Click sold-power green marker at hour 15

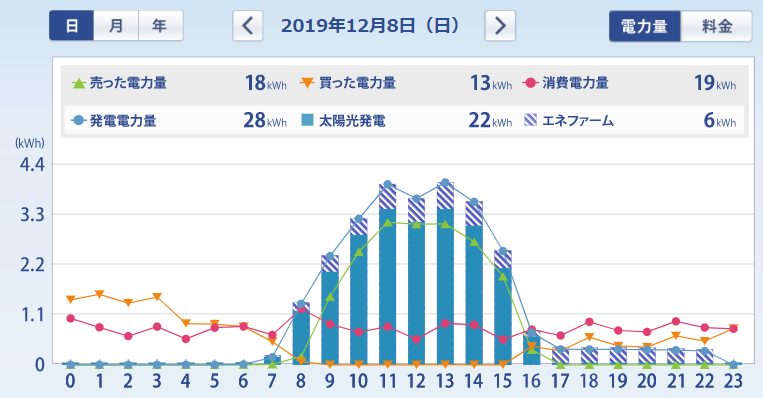(503, 276)
